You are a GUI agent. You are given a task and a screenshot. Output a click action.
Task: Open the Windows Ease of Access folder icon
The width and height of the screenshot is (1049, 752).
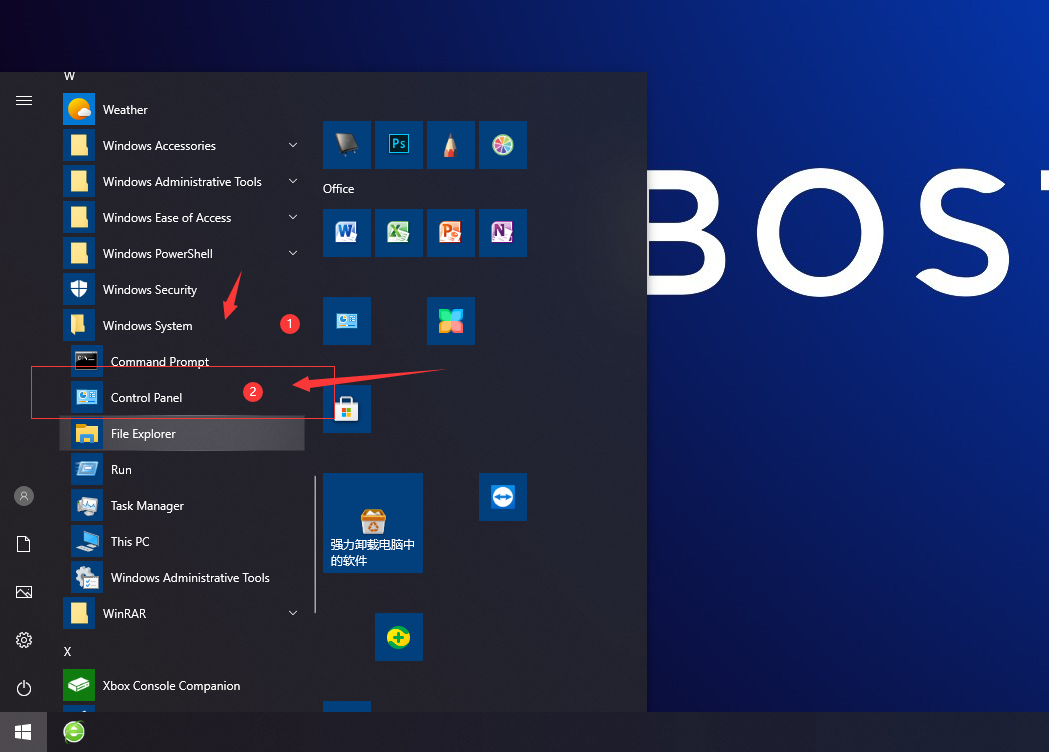tap(79, 217)
